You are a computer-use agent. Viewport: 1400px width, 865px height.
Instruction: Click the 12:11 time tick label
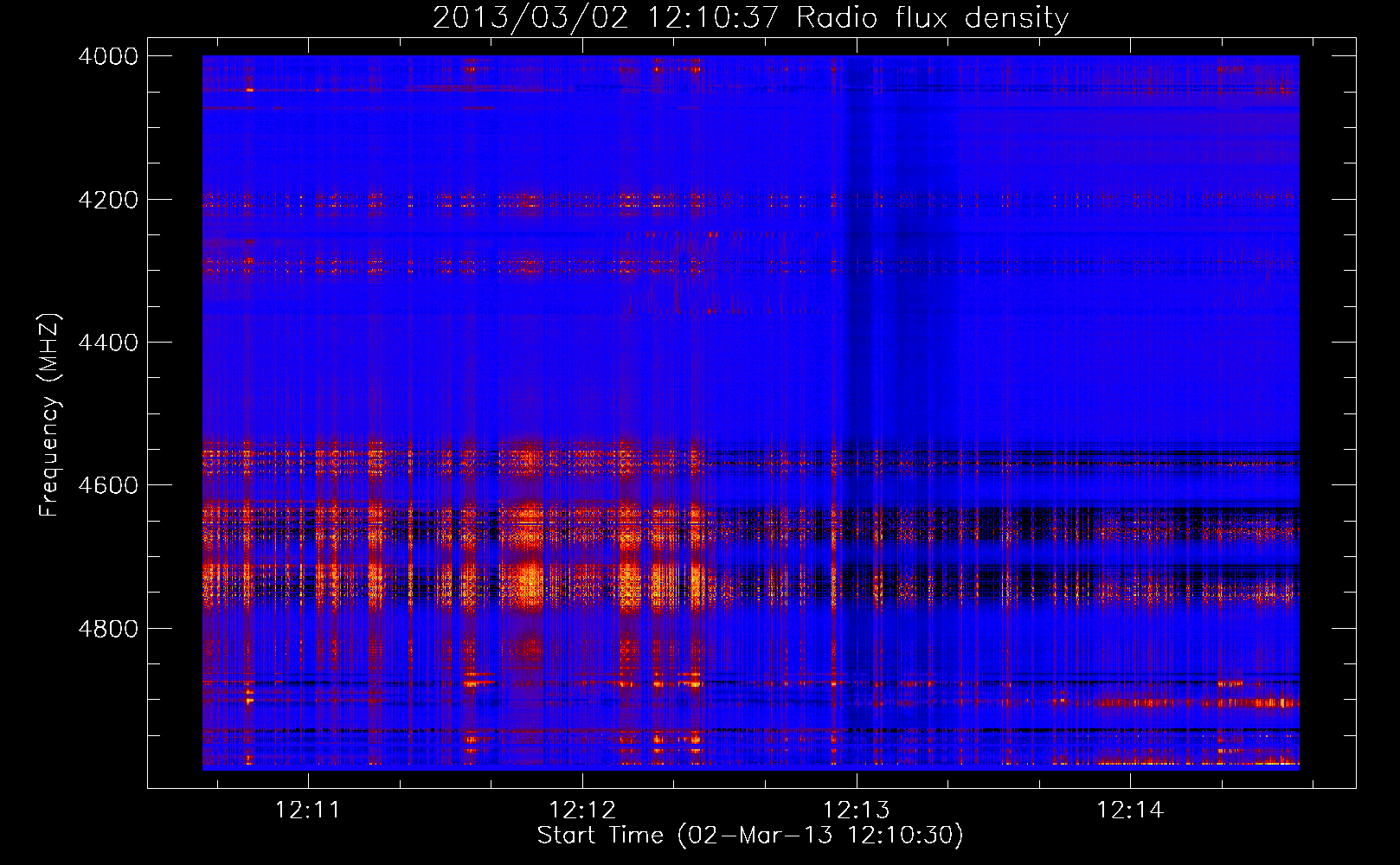[x=308, y=811]
